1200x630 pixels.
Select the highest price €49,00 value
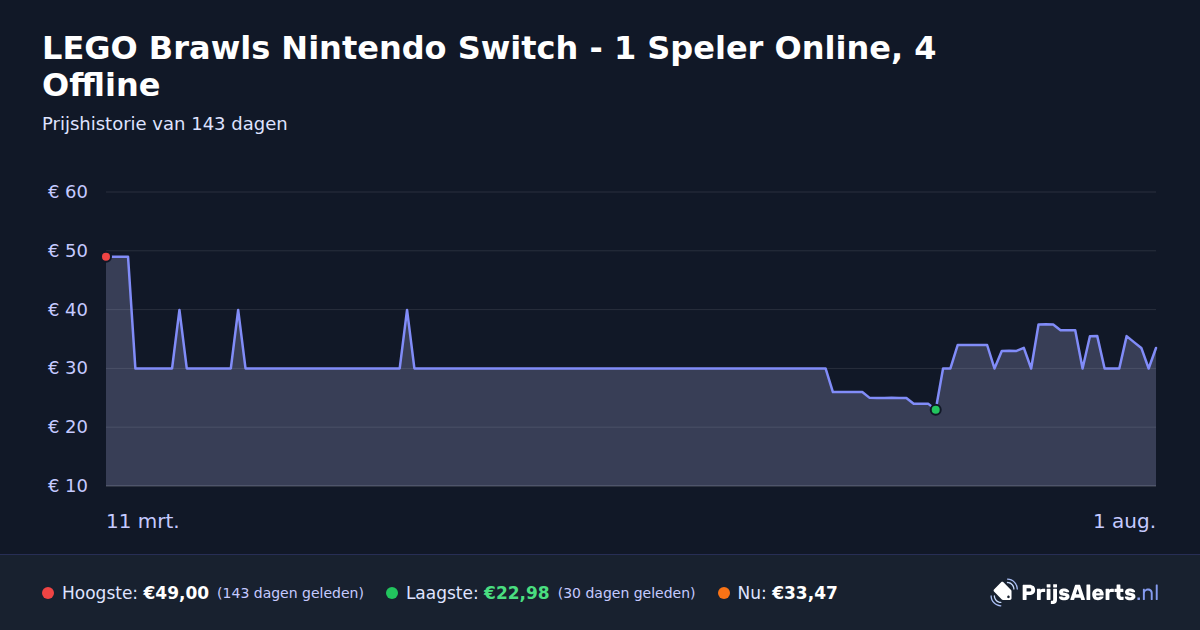176,593
